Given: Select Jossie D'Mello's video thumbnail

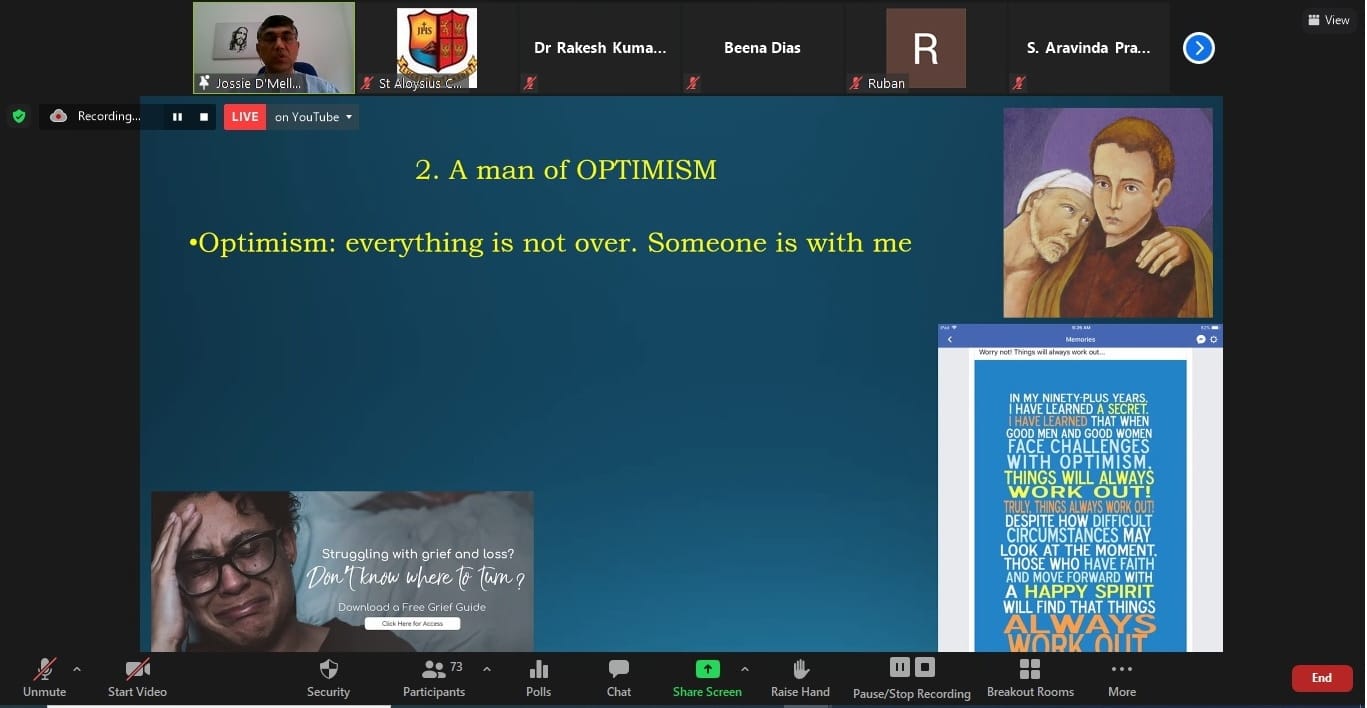Looking at the screenshot, I should point(274,48).
